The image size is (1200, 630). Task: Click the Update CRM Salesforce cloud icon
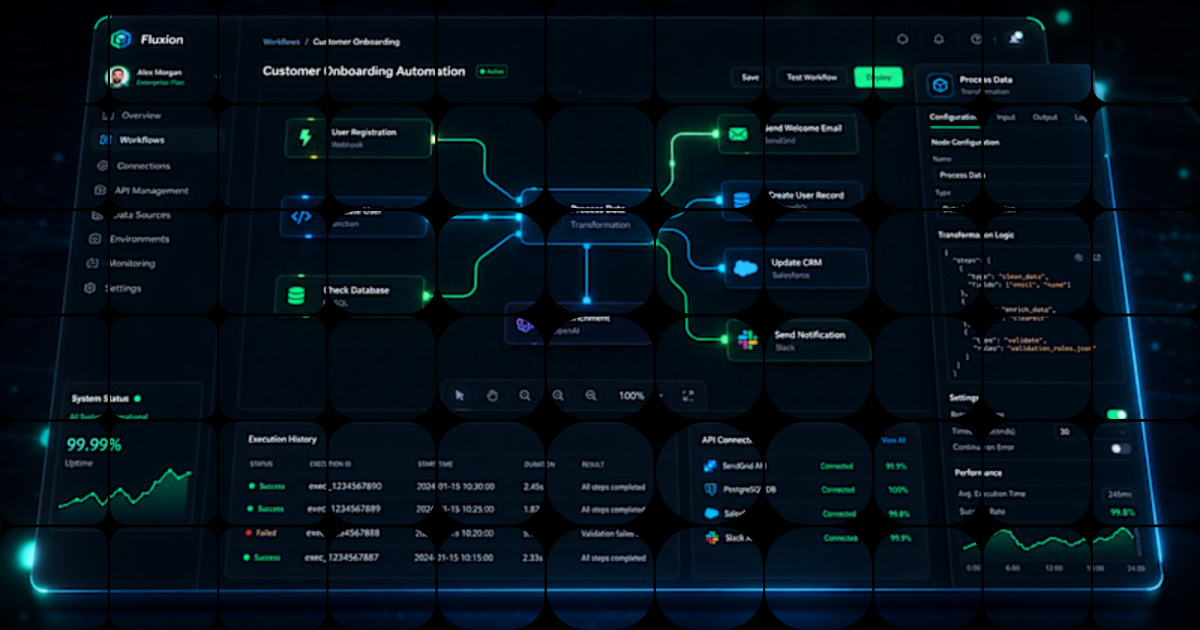tap(744, 268)
